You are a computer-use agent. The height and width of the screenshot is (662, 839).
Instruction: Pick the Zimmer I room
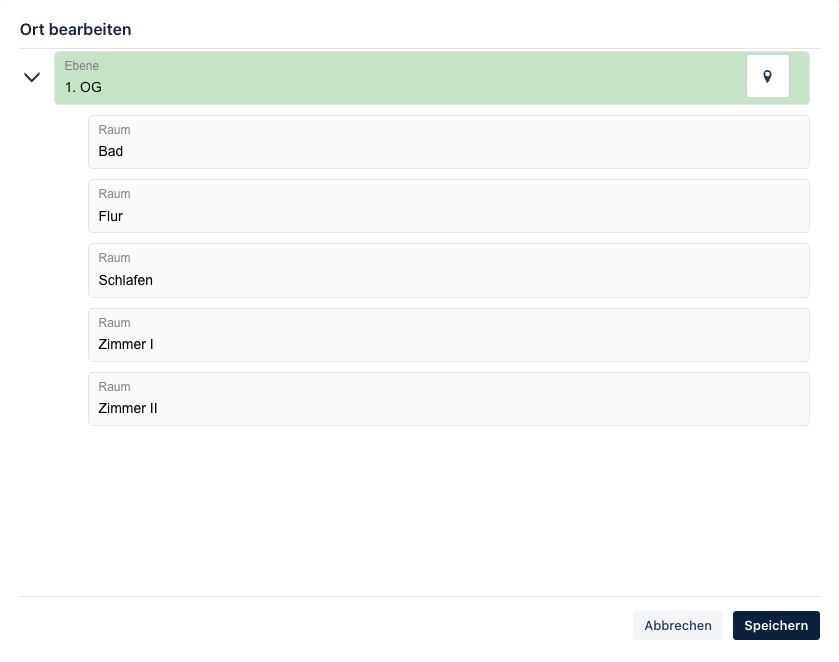(x=448, y=335)
